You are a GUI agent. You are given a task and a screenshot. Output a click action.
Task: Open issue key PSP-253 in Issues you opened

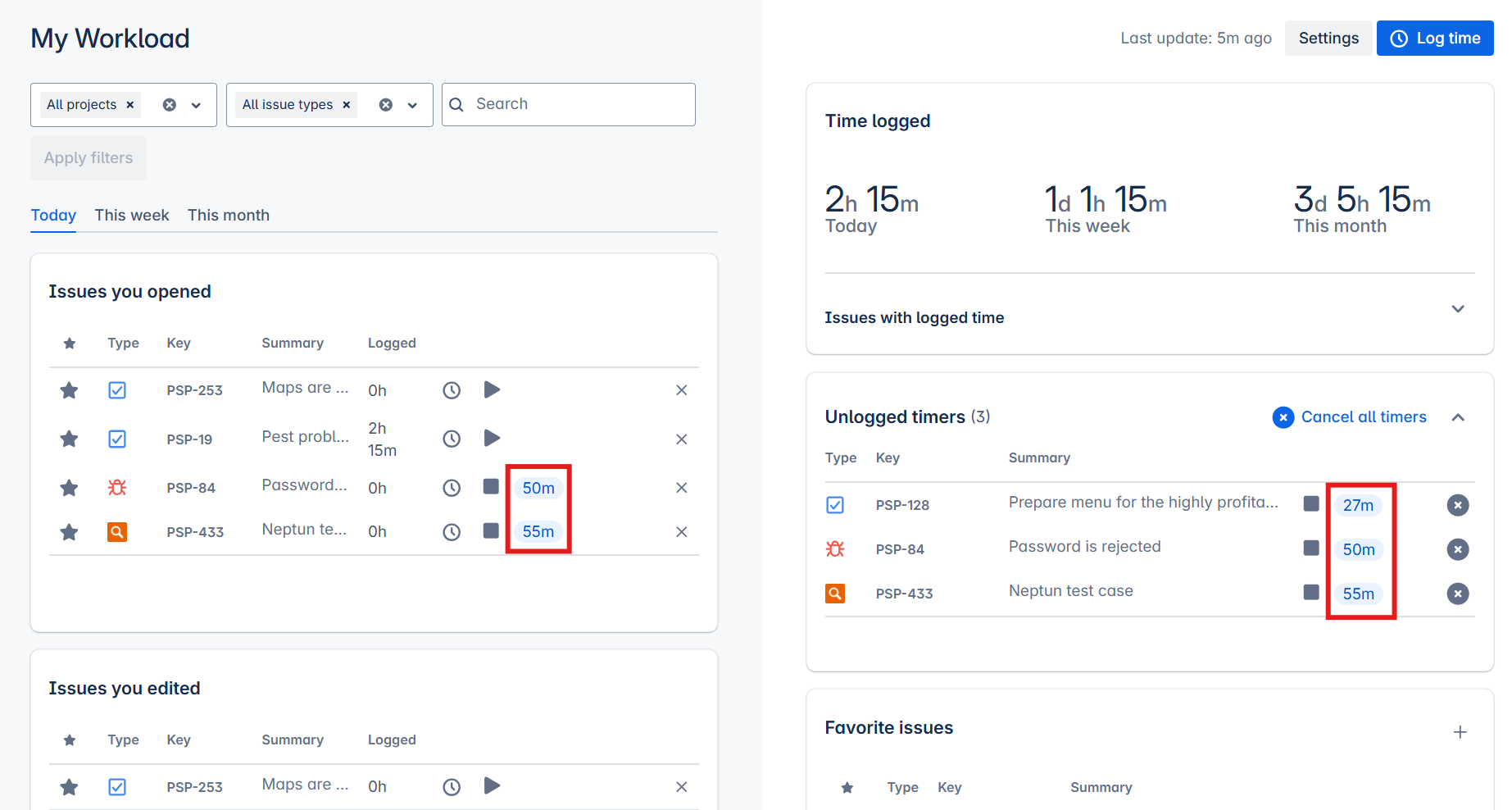(x=195, y=390)
